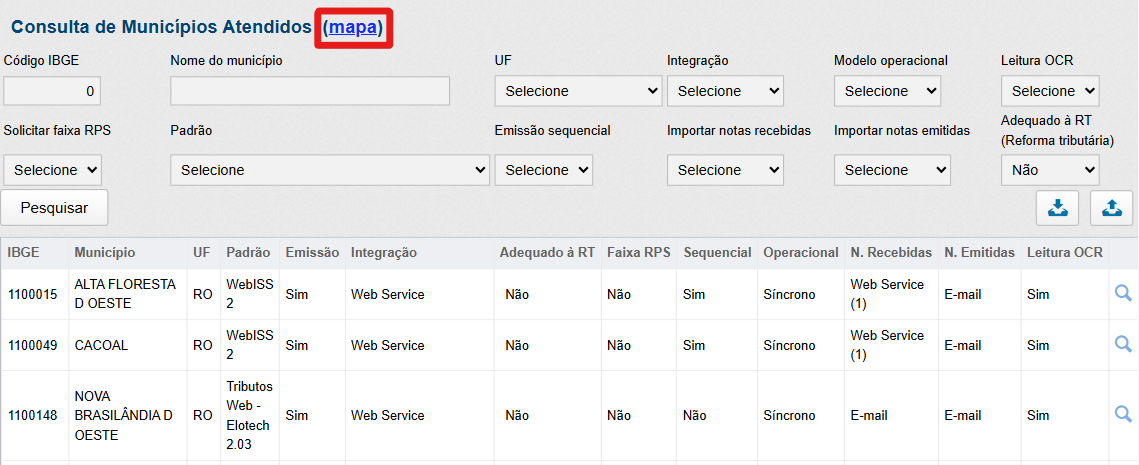Expand the Leitura OCR dropdown
This screenshot has width=1139, height=465.
click(x=1049, y=91)
